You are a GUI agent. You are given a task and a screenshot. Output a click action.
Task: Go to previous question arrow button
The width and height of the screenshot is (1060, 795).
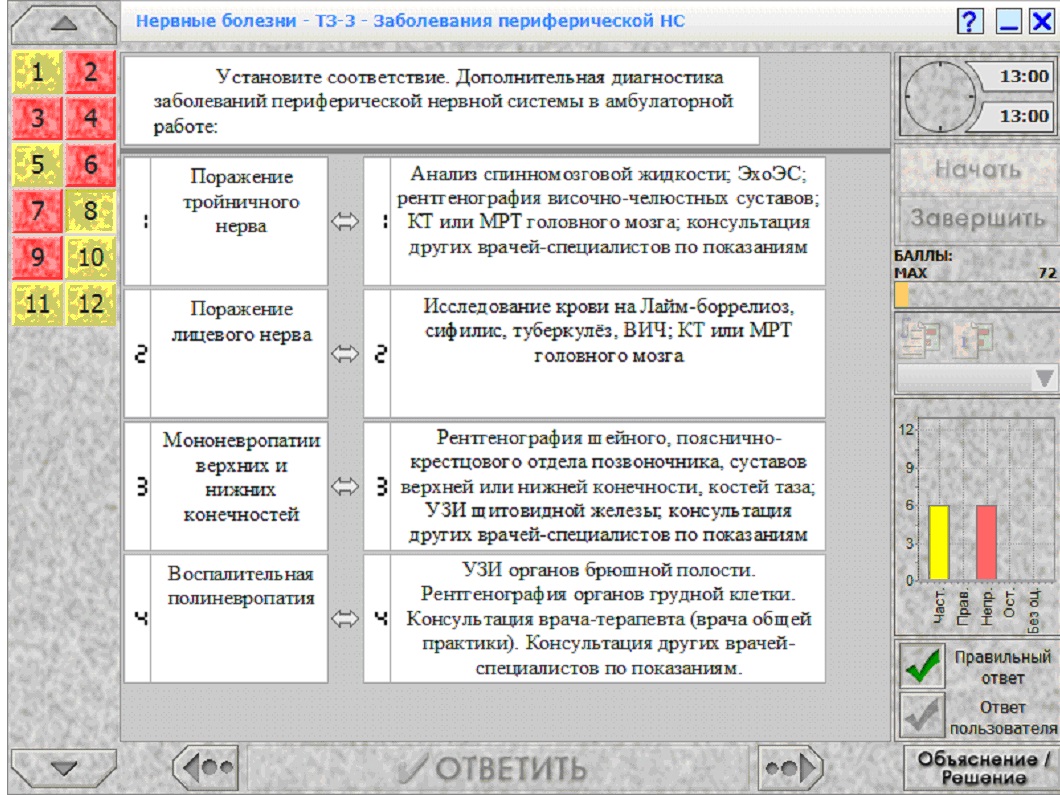(206, 767)
